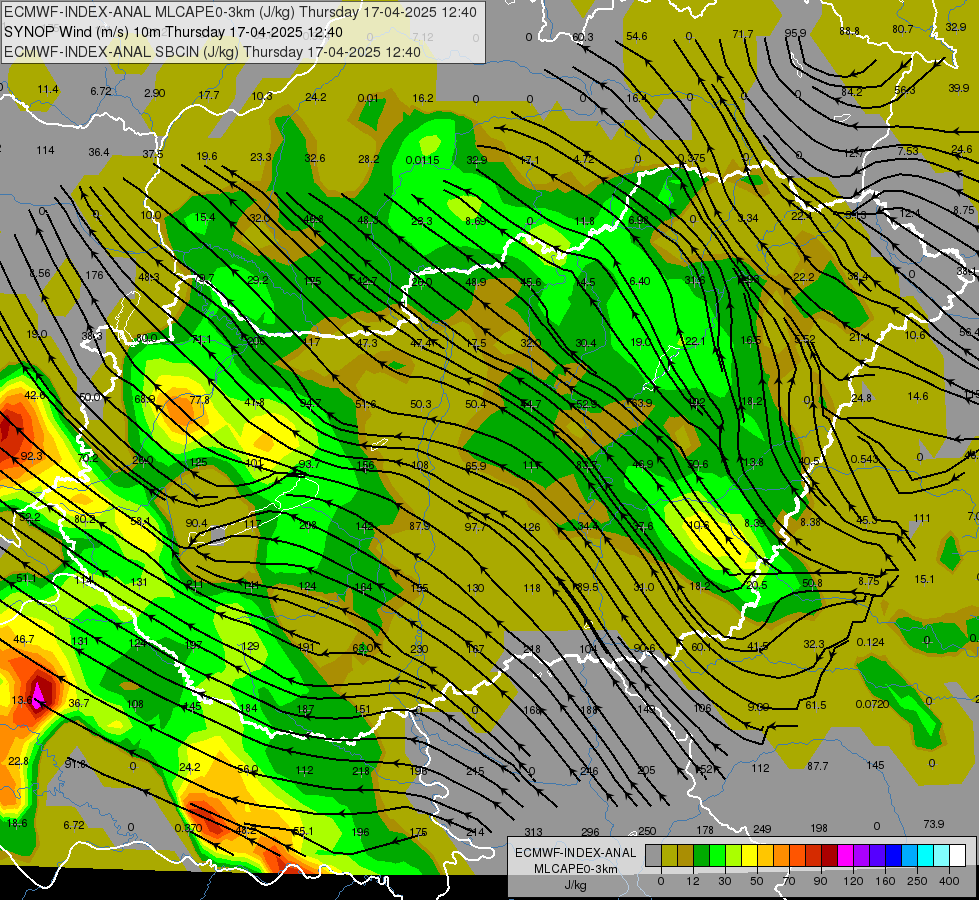This screenshot has height=900, width=979.
Task: Click the map value '2.90'
Action: [x=154, y=93]
